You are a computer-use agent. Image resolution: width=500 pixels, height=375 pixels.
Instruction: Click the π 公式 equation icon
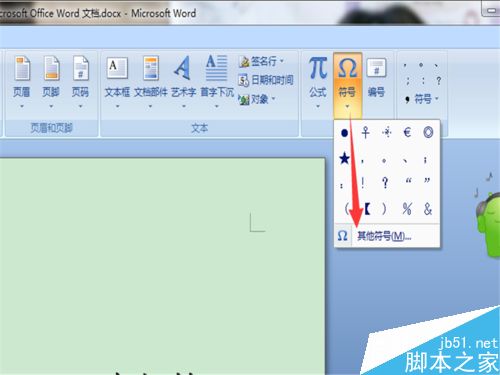(x=318, y=68)
